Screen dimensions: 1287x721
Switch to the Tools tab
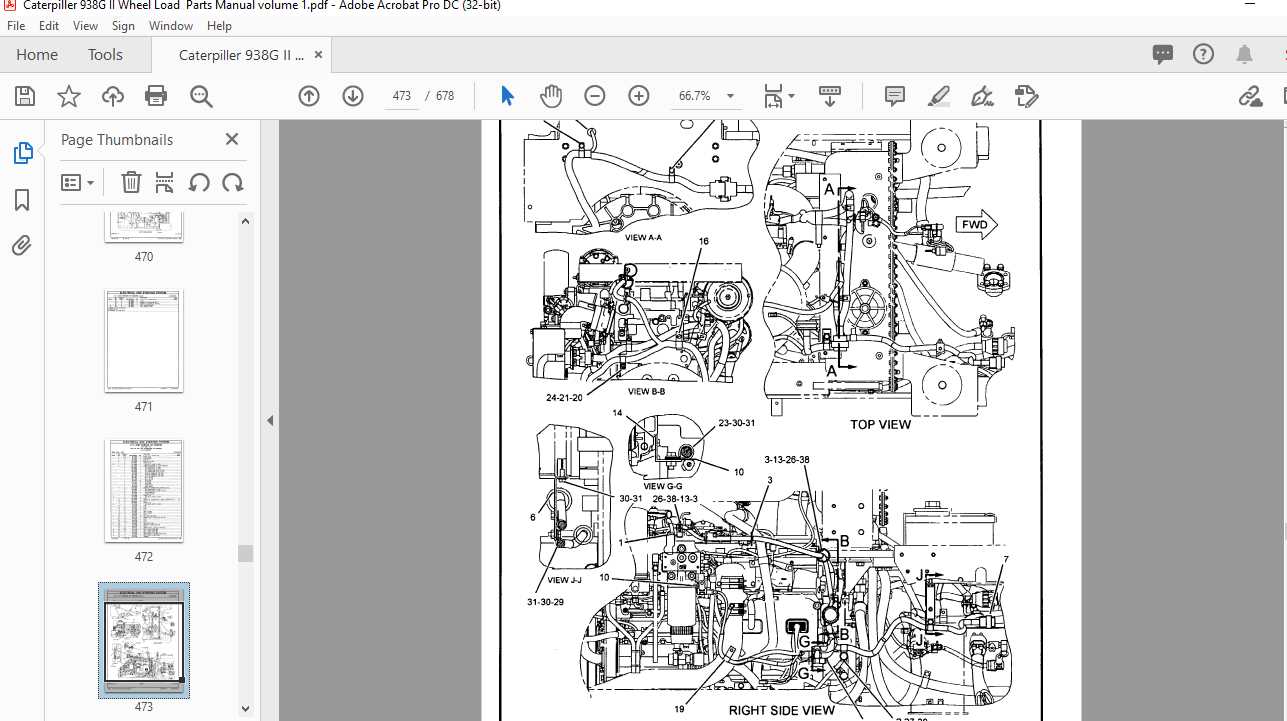(x=105, y=55)
